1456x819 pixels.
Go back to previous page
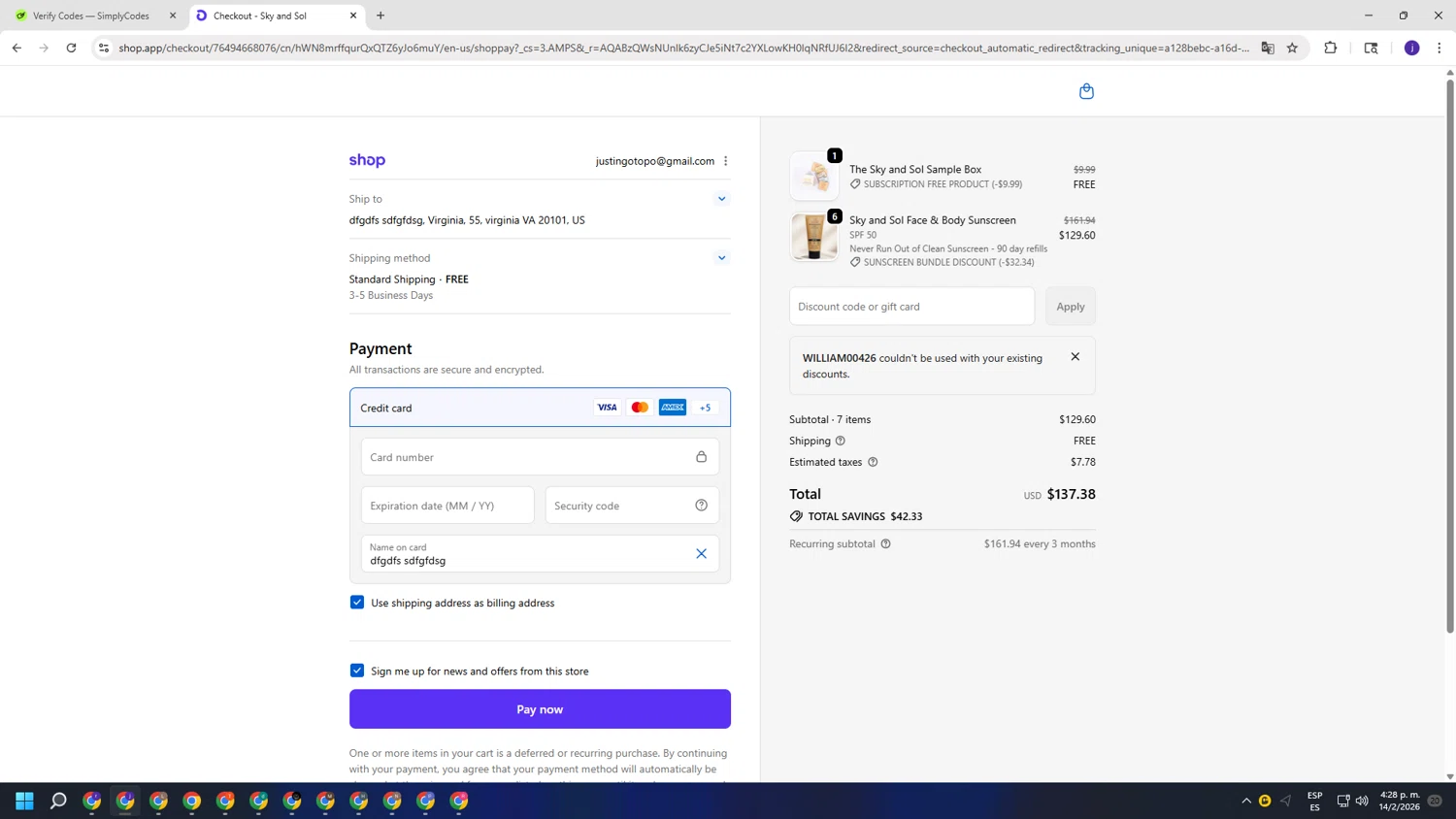click(x=17, y=48)
